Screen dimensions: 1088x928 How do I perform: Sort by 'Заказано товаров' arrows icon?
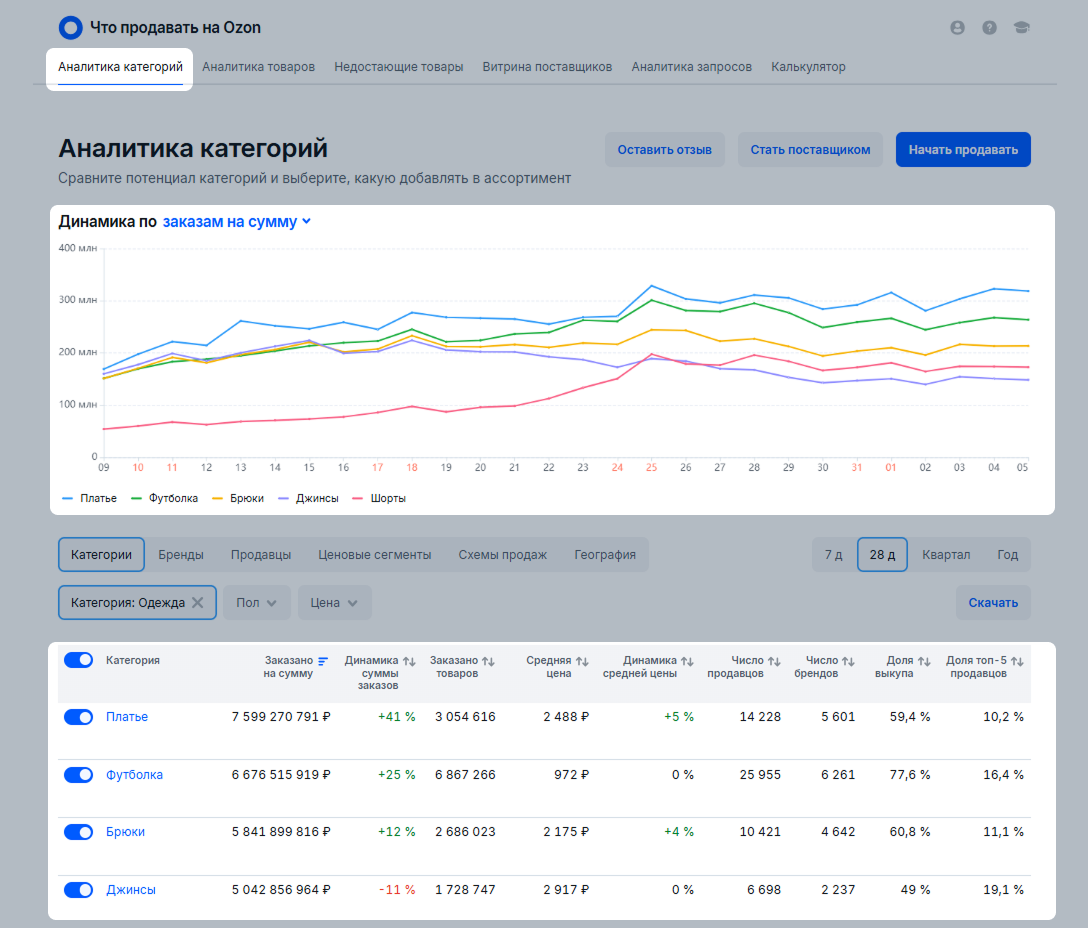(488, 661)
